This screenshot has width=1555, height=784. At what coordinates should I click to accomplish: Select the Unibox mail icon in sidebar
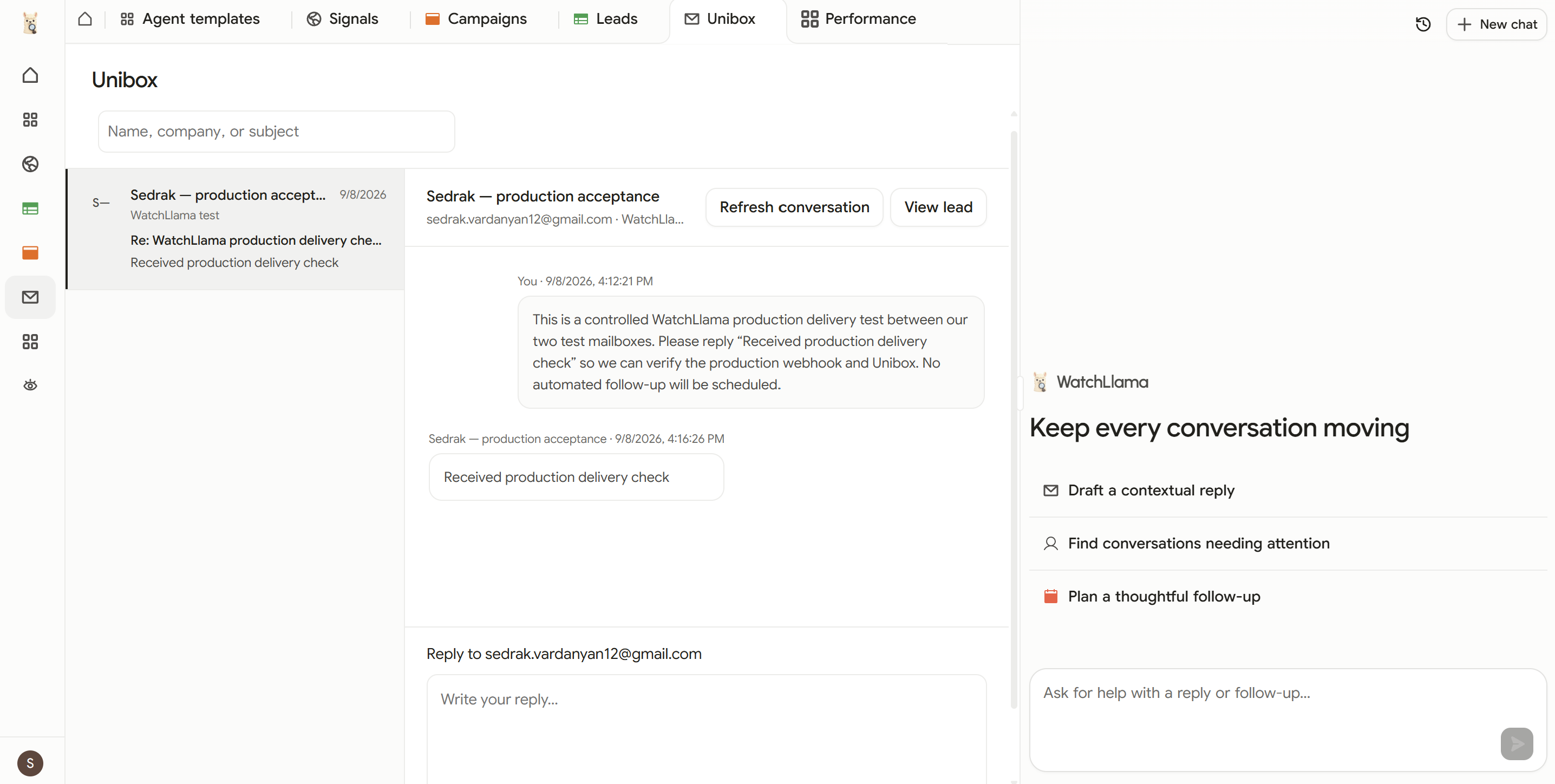(30, 297)
